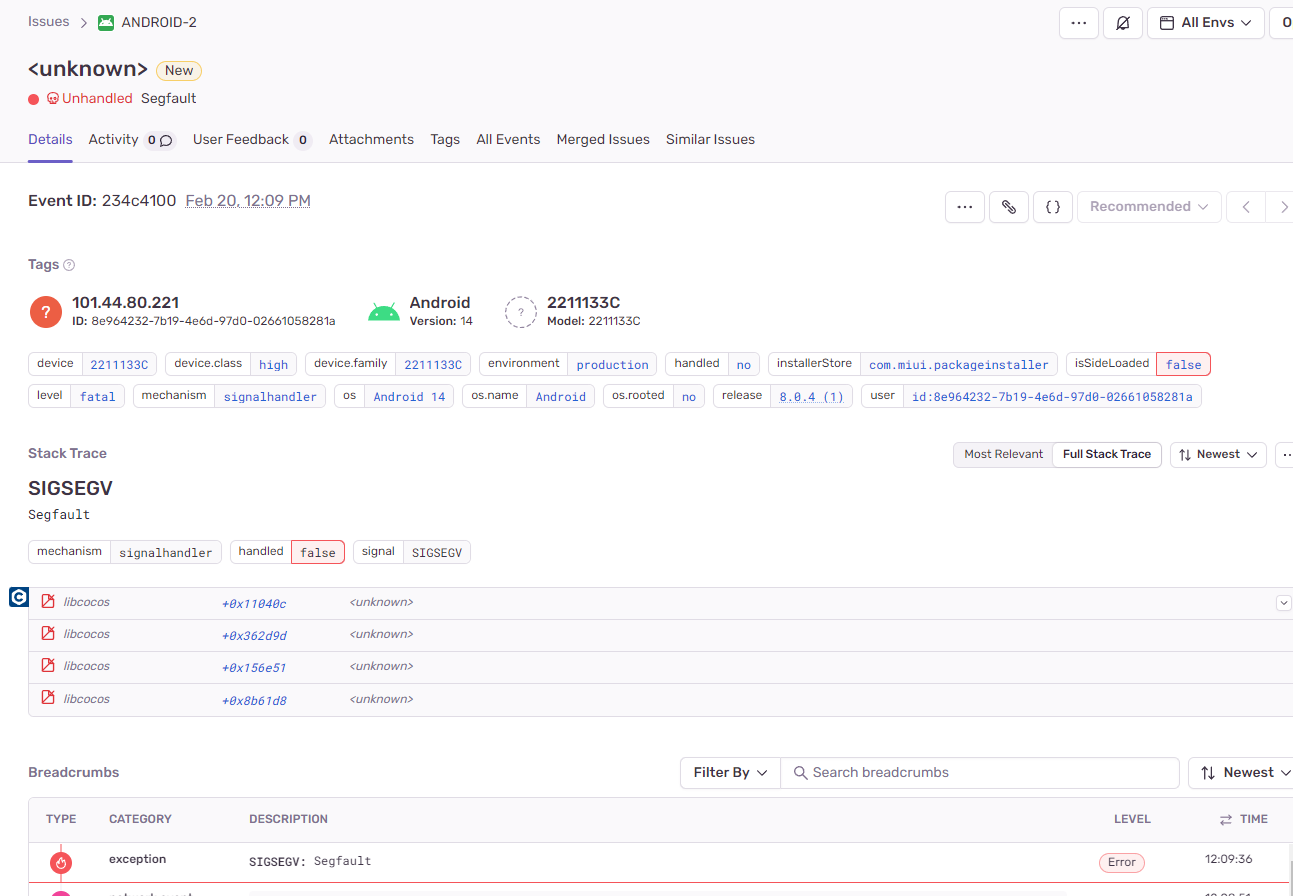Click the C platform icon beside stack frames
Image resolution: width=1293 pixels, height=896 pixels.
point(18,597)
